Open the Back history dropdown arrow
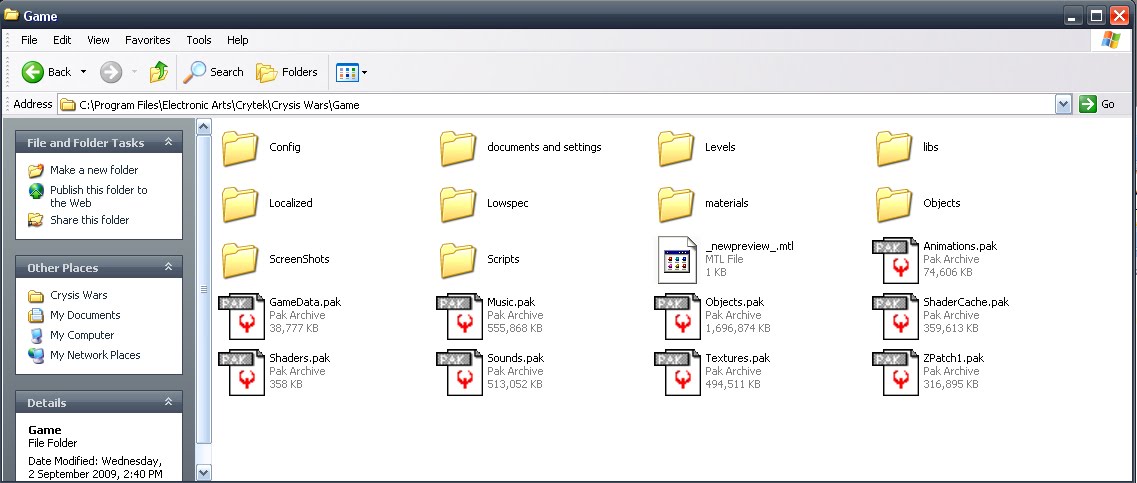 tap(83, 72)
